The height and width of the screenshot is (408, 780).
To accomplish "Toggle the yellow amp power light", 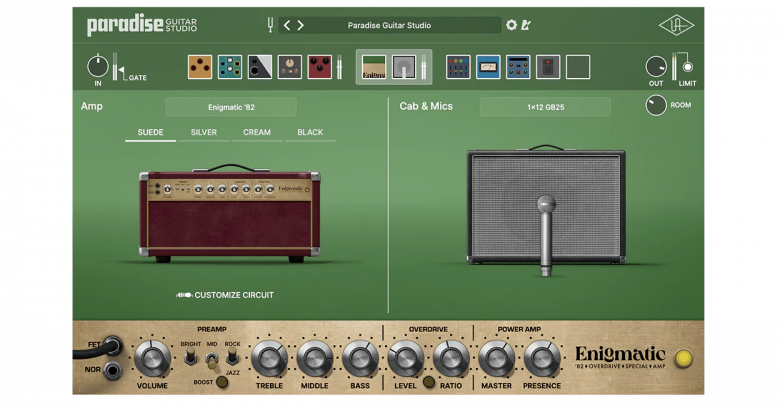I will click(x=683, y=359).
